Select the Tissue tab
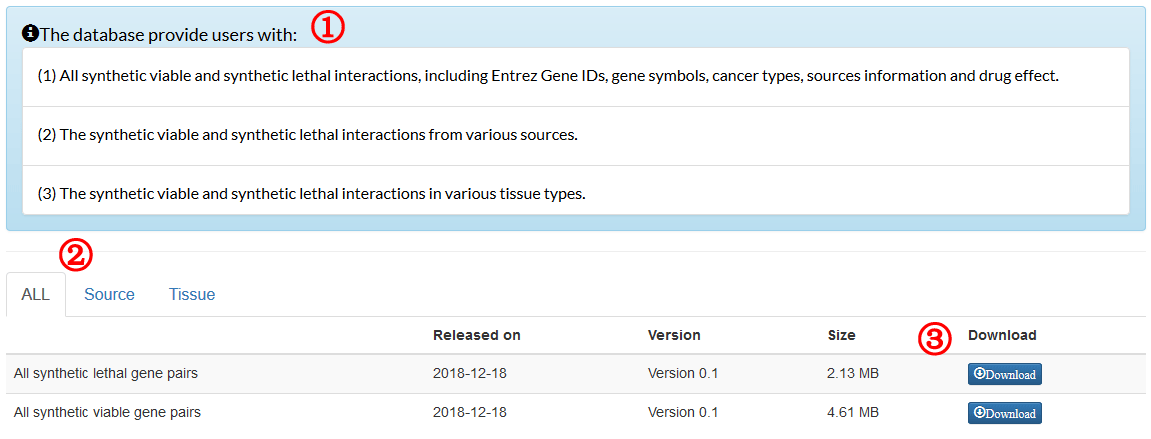Viewport: 1151px width, 439px height. (192, 294)
